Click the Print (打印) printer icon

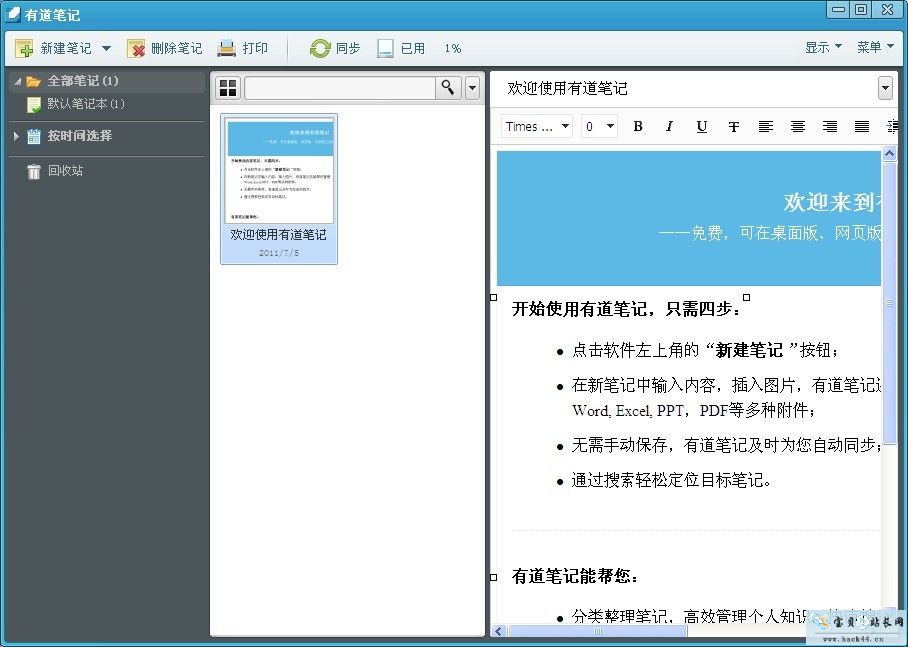click(x=226, y=48)
